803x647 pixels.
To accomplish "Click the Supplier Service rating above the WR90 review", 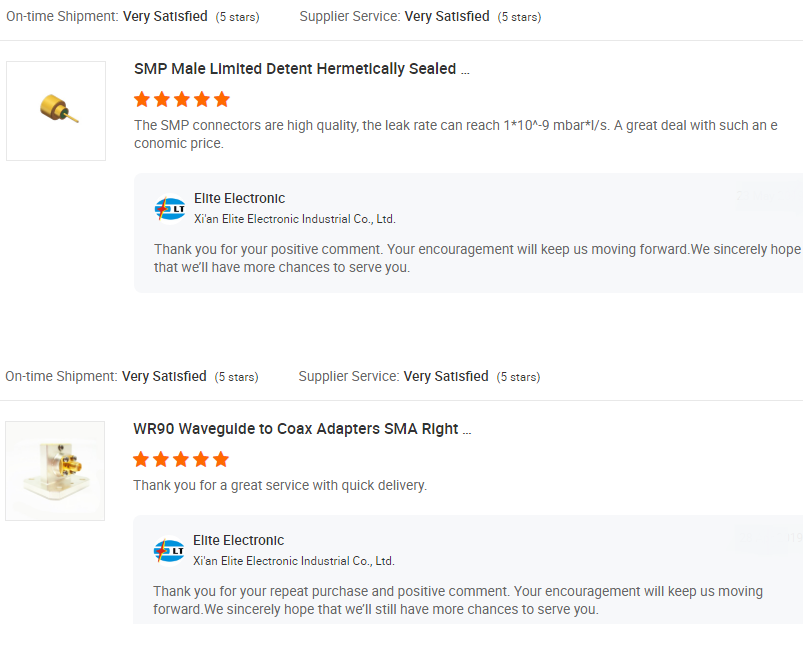I will (x=446, y=377).
